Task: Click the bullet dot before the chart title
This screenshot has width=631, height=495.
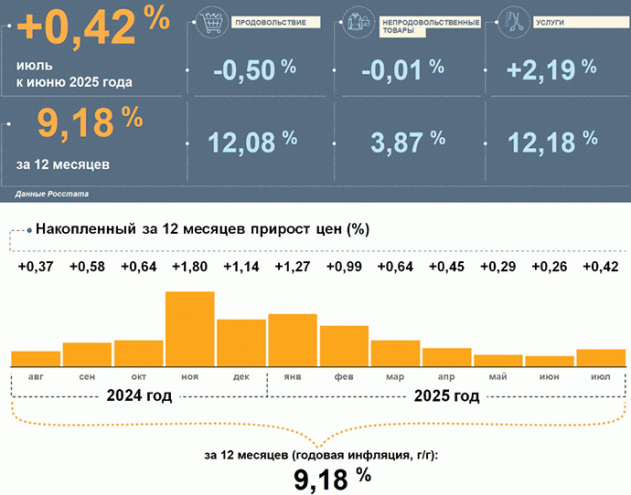Action: pyautogui.click(x=29, y=230)
